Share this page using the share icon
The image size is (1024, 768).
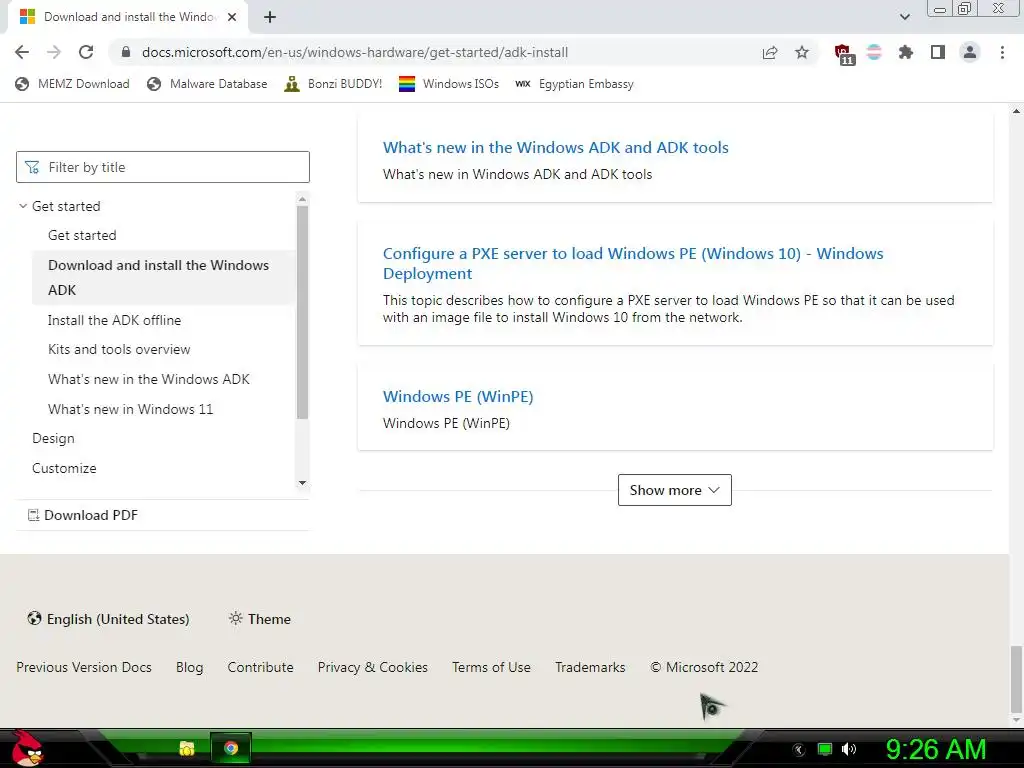770,52
